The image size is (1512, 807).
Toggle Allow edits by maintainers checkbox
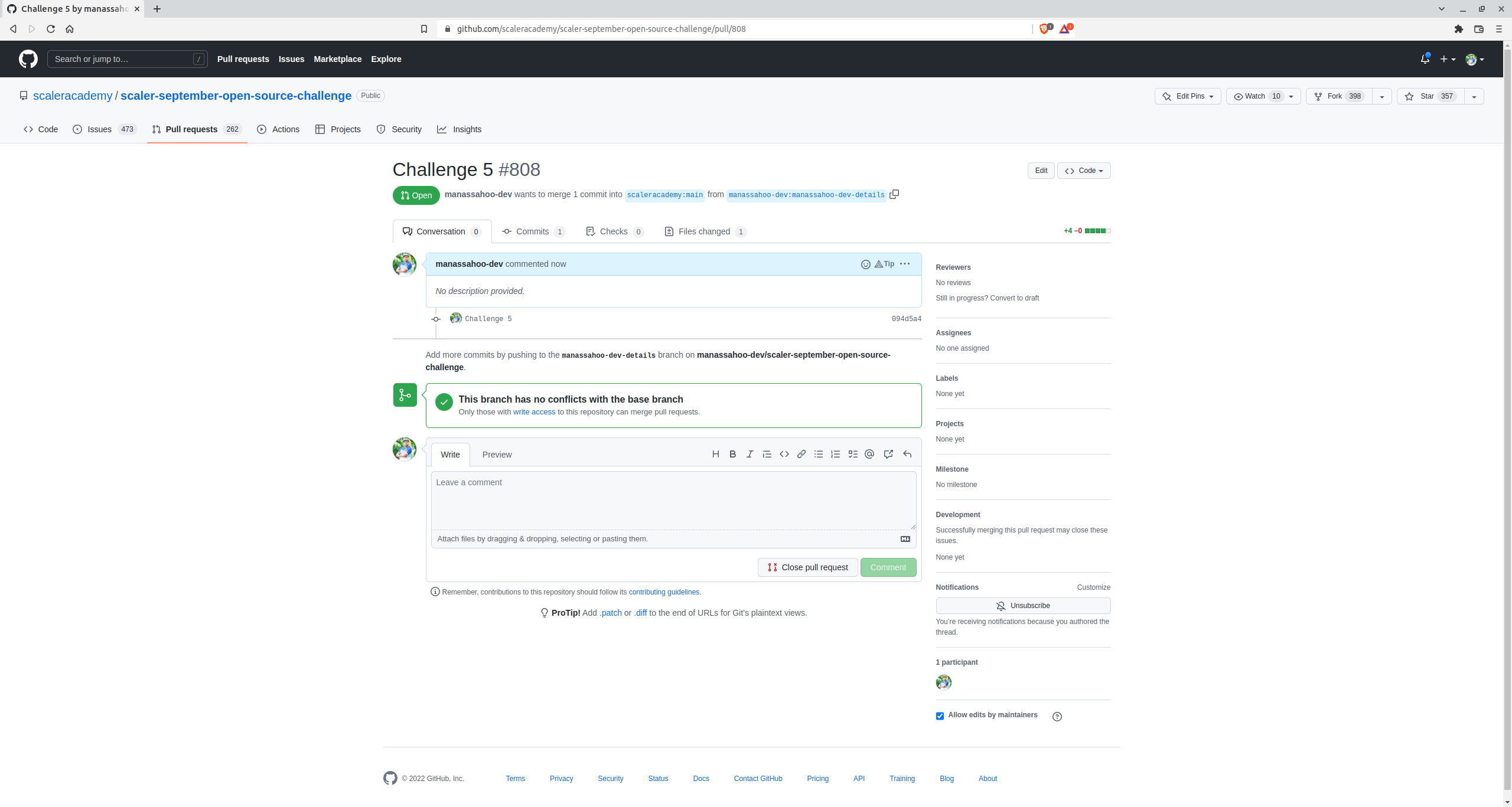pos(940,715)
